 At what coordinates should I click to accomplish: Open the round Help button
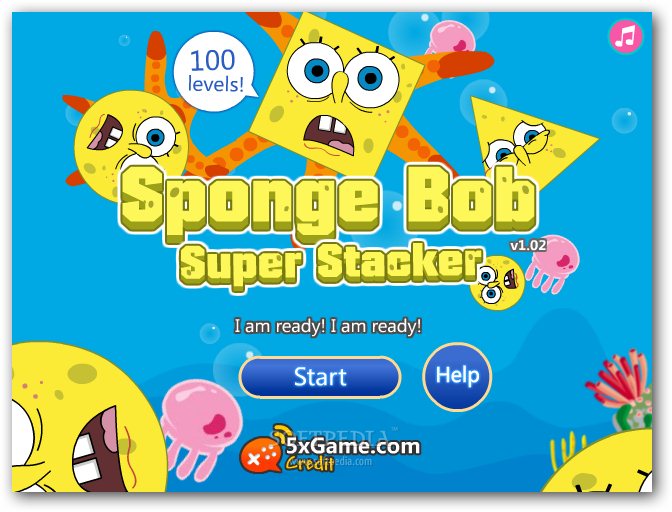coord(457,377)
